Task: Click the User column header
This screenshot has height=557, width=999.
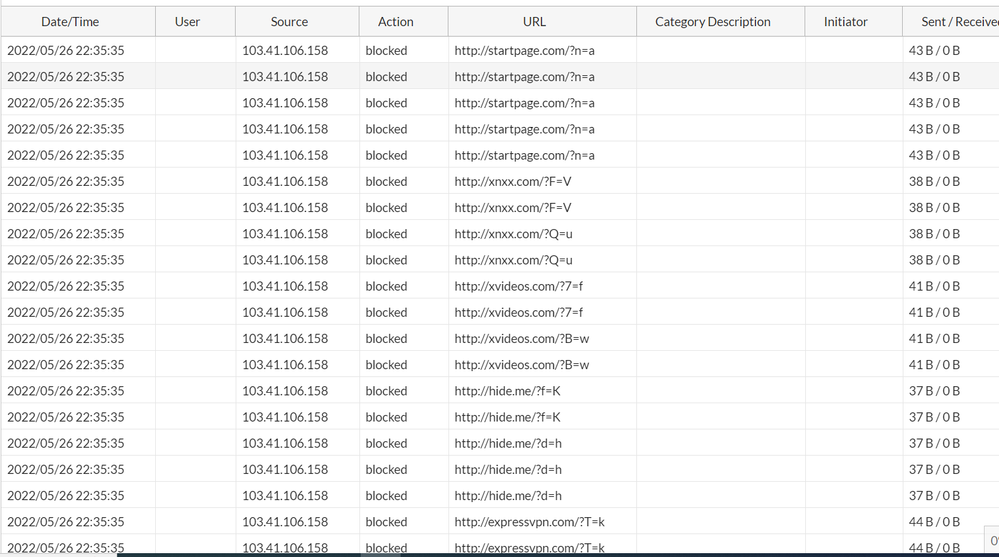Action: coord(187,21)
